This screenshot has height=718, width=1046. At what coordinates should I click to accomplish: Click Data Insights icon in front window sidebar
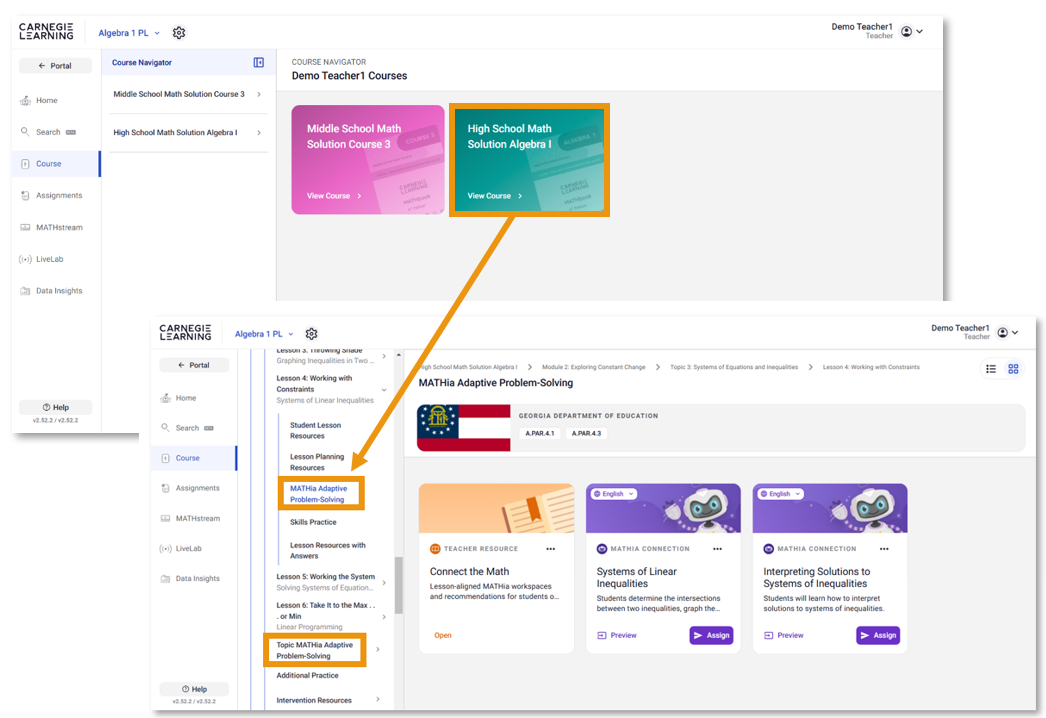coord(165,579)
